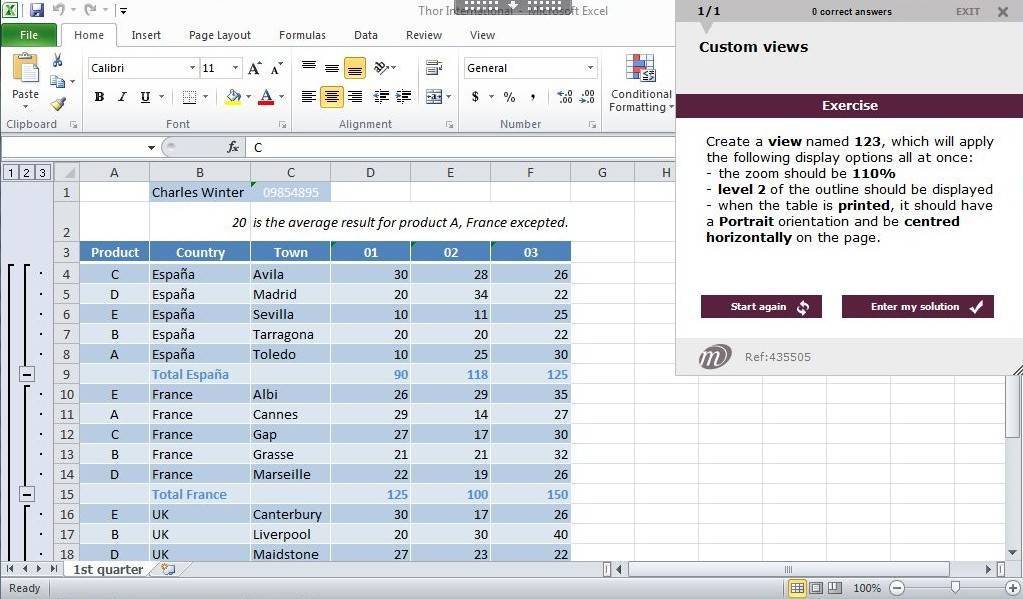
Task: Click the Start again button
Action: tap(761, 307)
